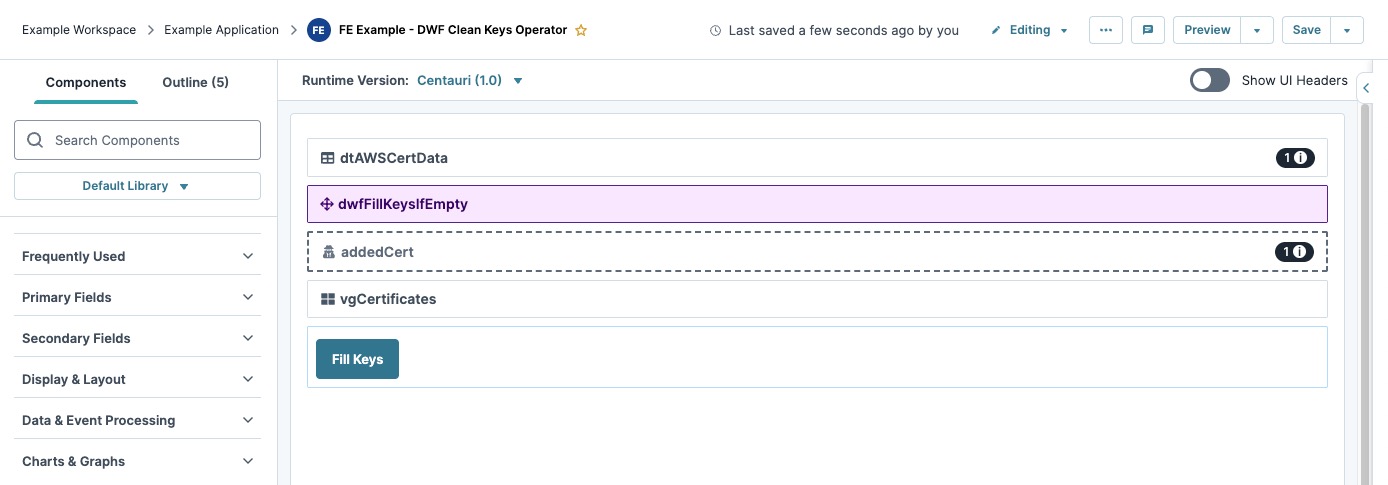This screenshot has height=485, width=1388.
Task: Expand the Frequently Used section
Action: coord(137,256)
